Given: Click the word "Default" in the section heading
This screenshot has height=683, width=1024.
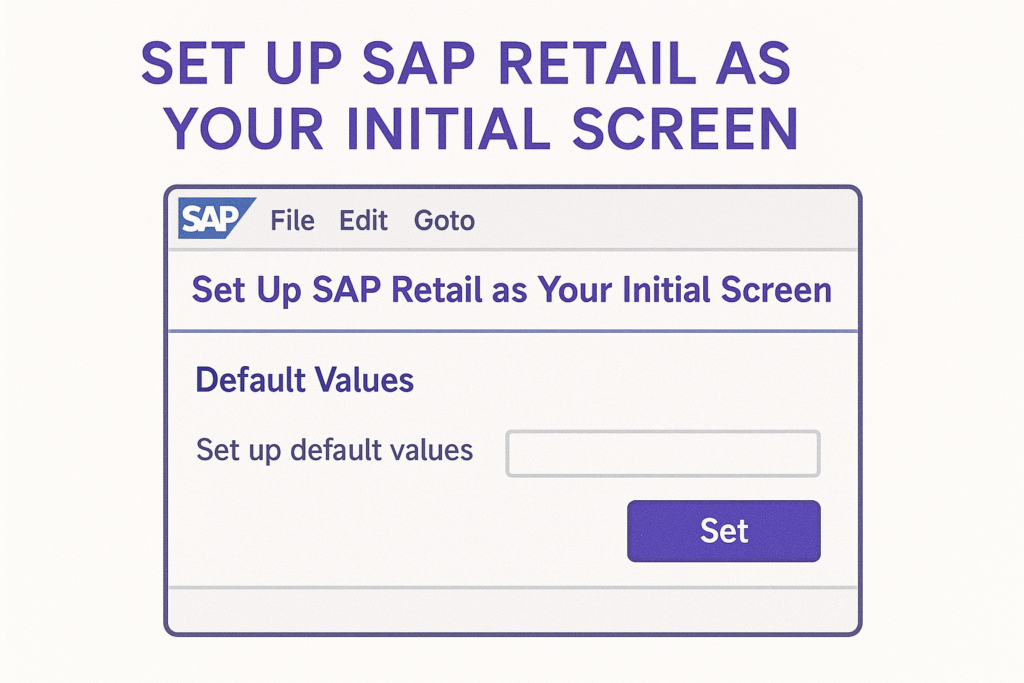Looking at the screenshot, I should pos(250,380).
